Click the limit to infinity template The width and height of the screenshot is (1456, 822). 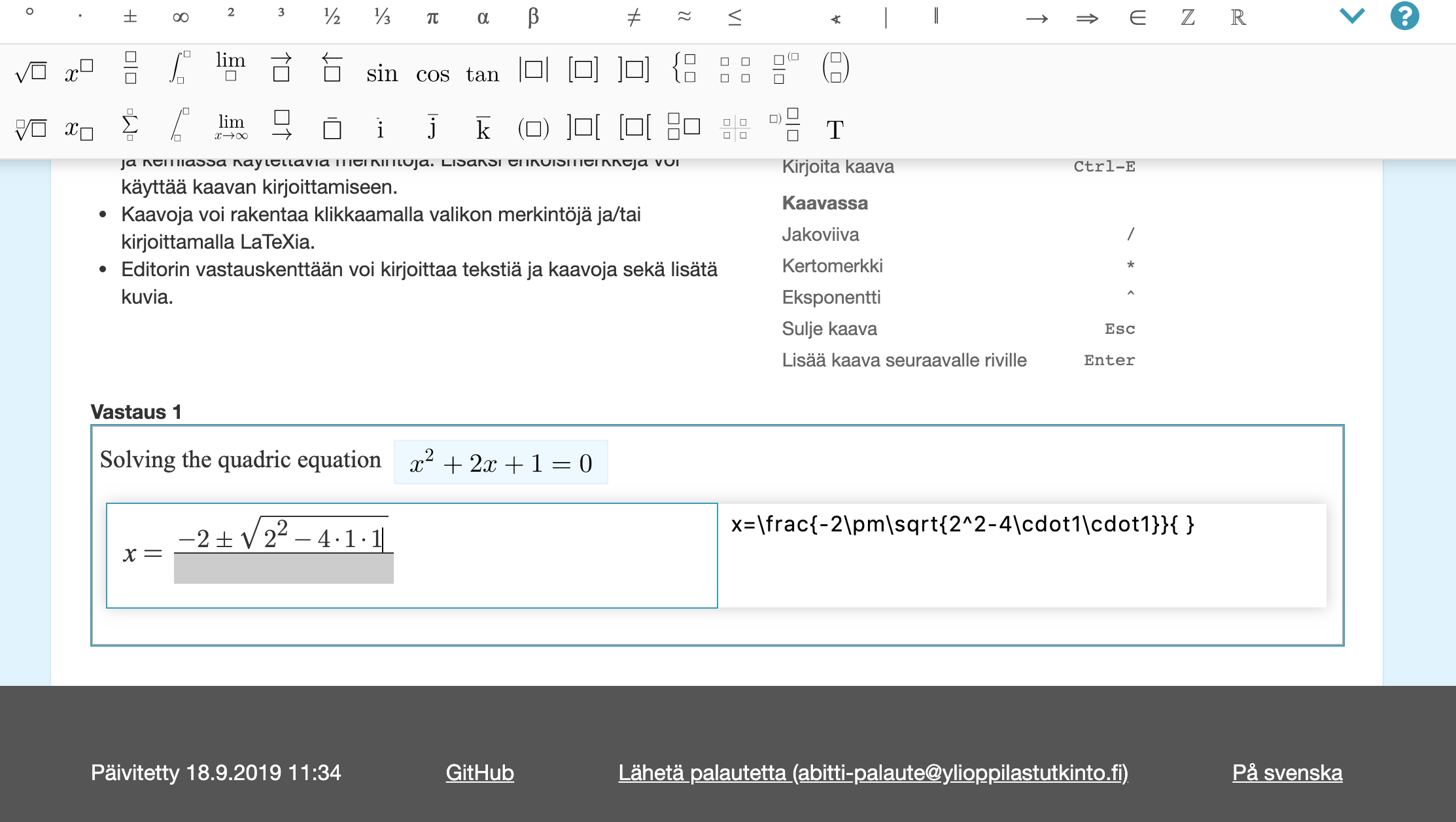click(231, 126)
